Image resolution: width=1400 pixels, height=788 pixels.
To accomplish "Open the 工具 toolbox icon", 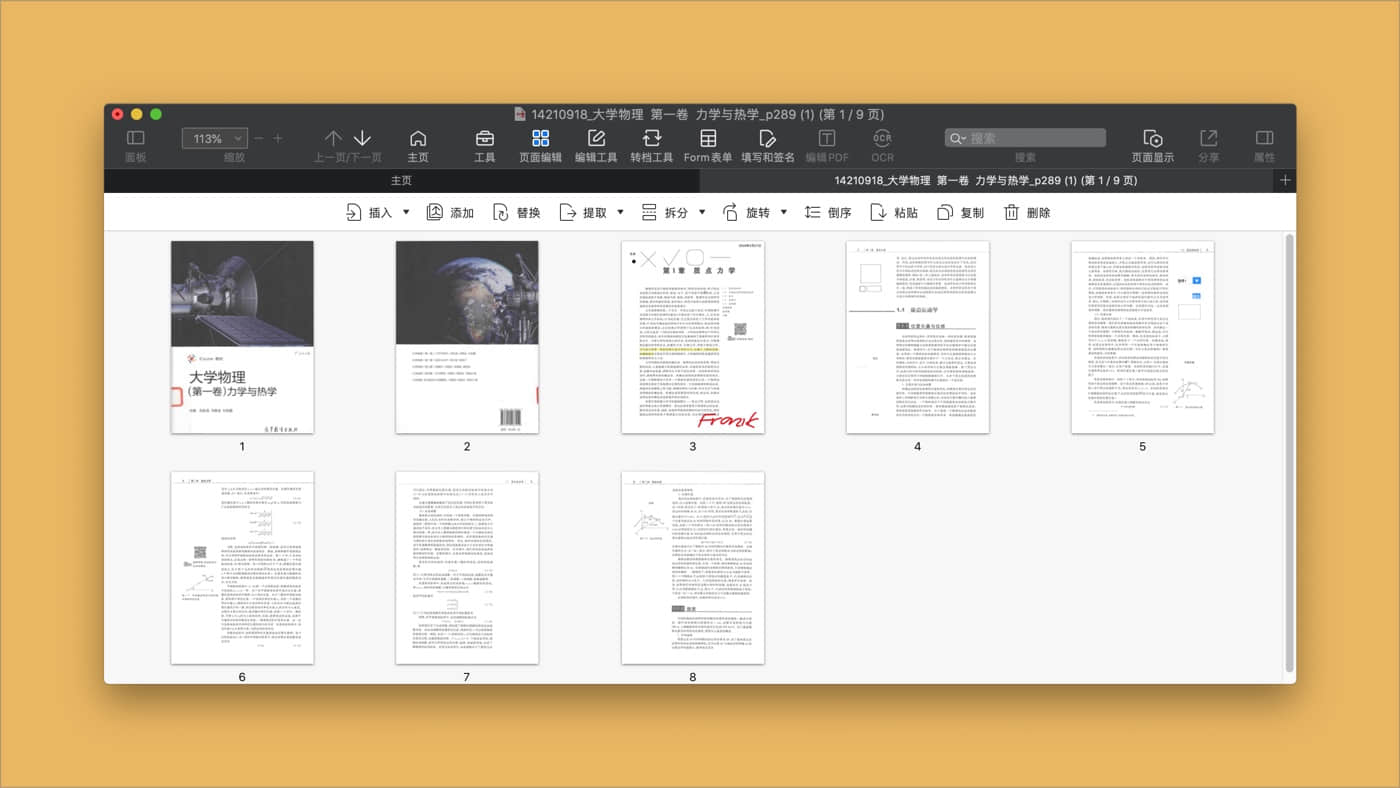I will 484,139.
